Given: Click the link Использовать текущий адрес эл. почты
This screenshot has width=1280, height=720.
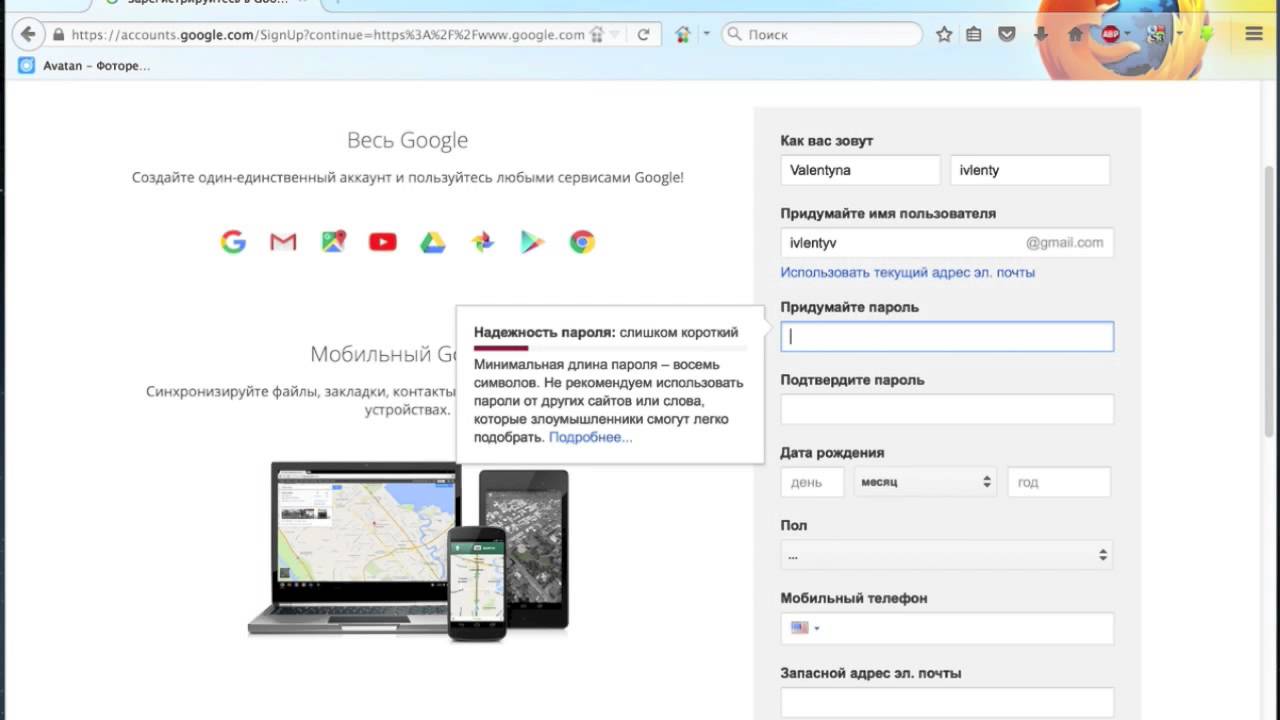Looking at the screenshot, I should [908, 273].
